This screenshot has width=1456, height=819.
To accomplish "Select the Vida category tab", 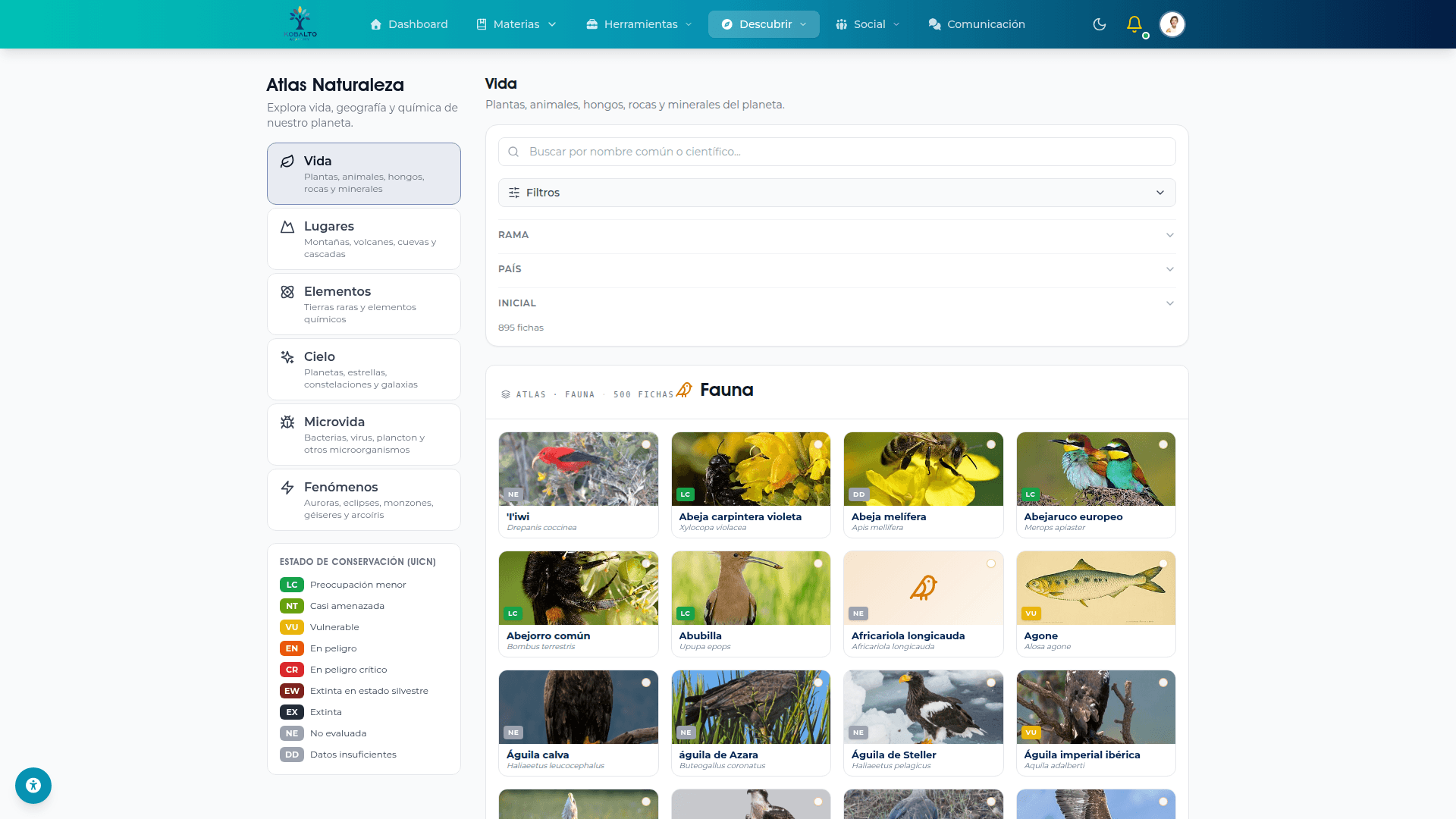I will point(364,174).
